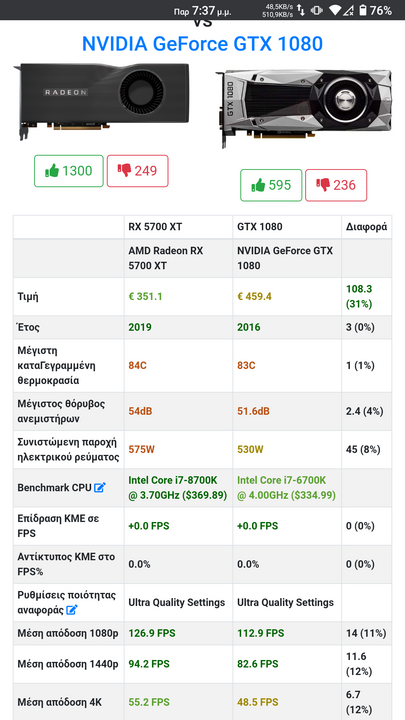This screenshot has width=405, height=720.
Task: Tap the vibrate mode icon in status bar
Action: [316, 10]
